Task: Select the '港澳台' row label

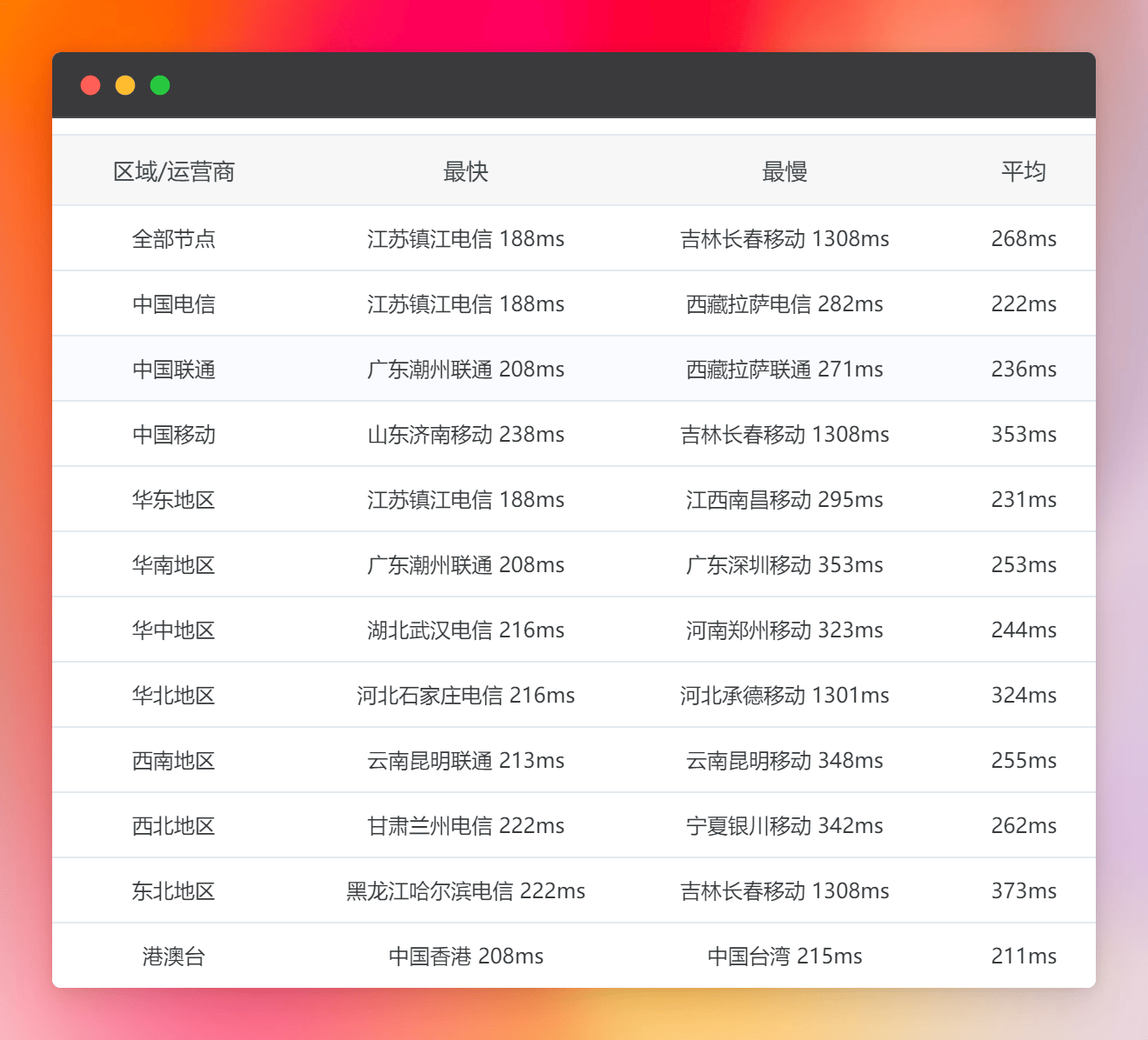Action: pos(174,956)
